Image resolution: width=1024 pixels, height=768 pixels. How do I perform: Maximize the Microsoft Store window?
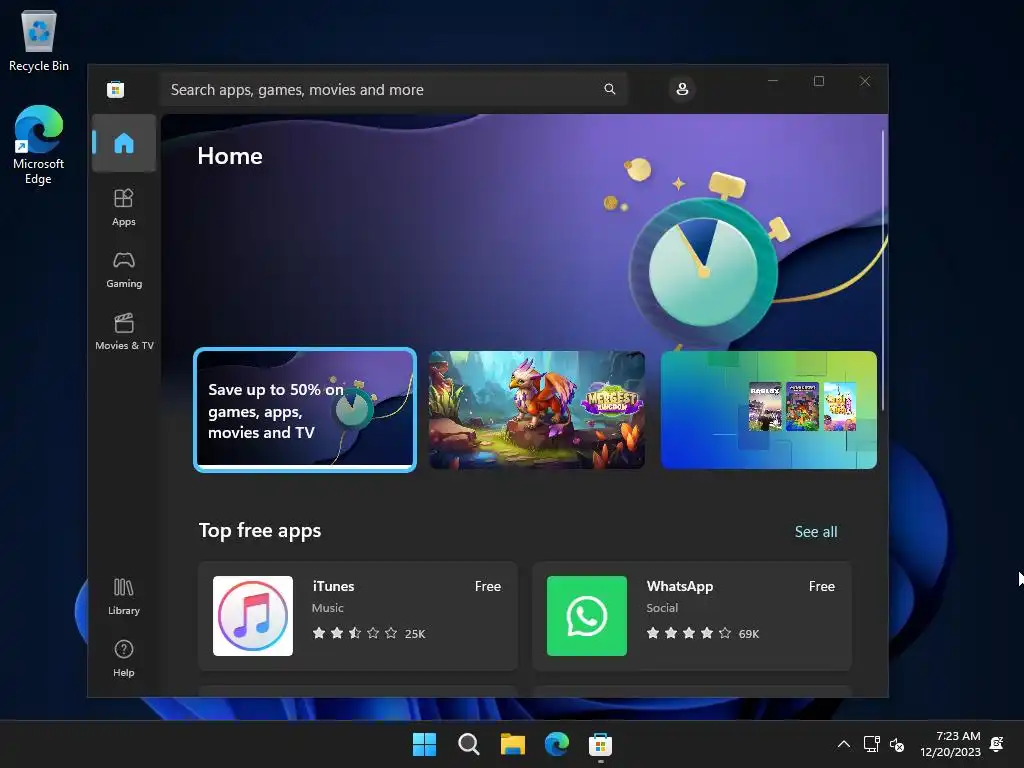[x=819, y=81]
